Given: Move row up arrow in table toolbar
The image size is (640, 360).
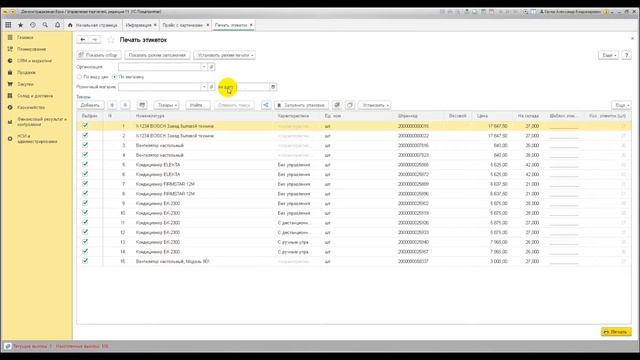Looking at the screenshot, I should (x=112, y=105).
